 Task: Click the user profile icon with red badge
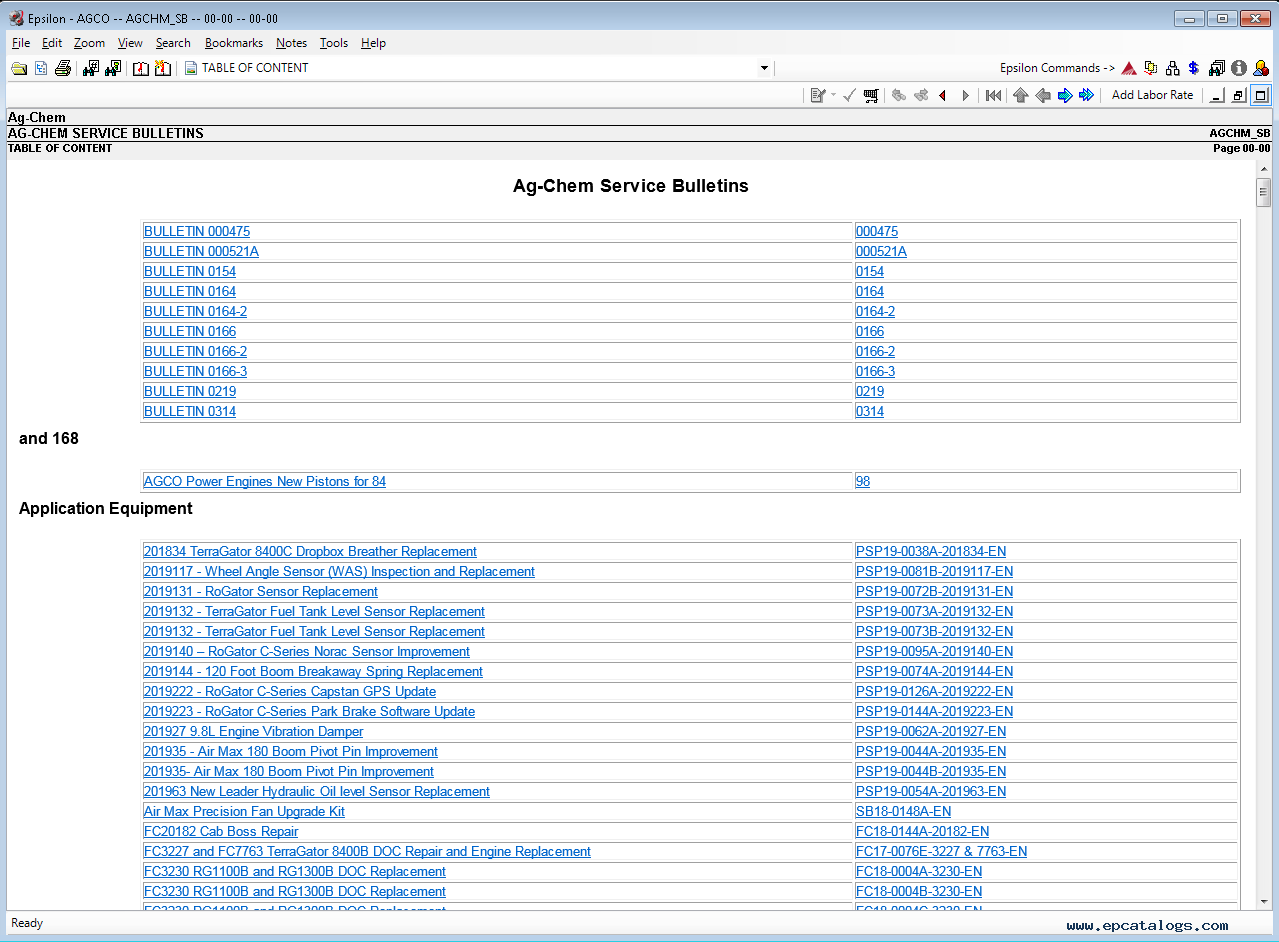(1261, 68)
